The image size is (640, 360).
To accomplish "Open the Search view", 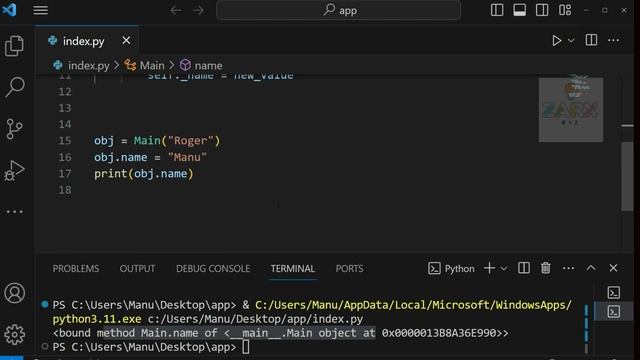I will [x=15, y=87].
